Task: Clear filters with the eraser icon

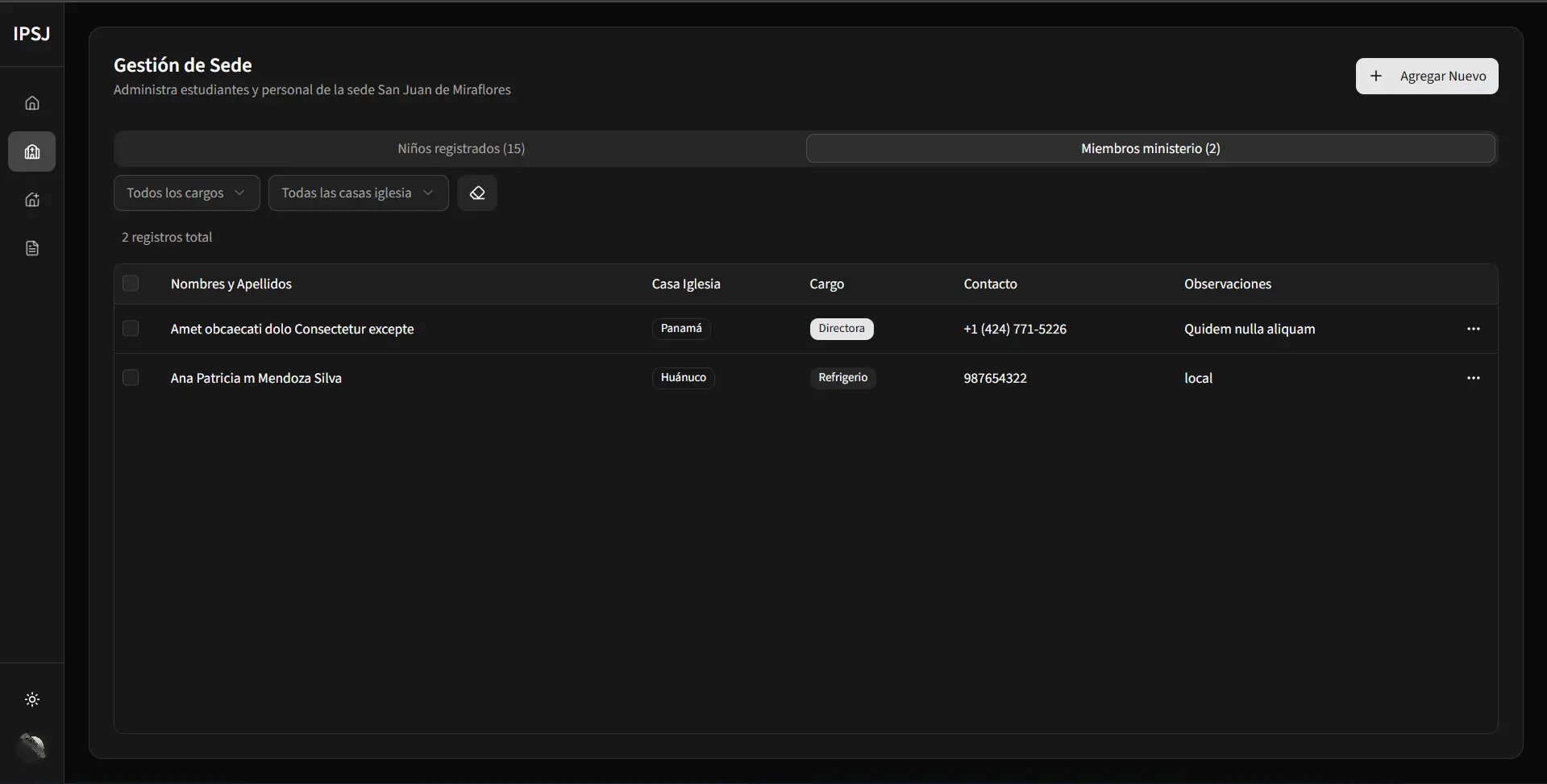Action: (477, 193)
